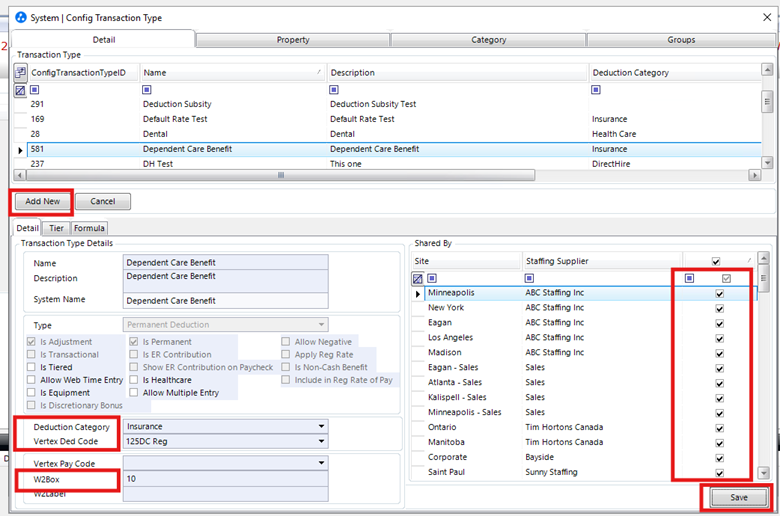Open the Deduction Category dropdown
This screenshot has width=780, height=516.
click(x=321, y=426)
